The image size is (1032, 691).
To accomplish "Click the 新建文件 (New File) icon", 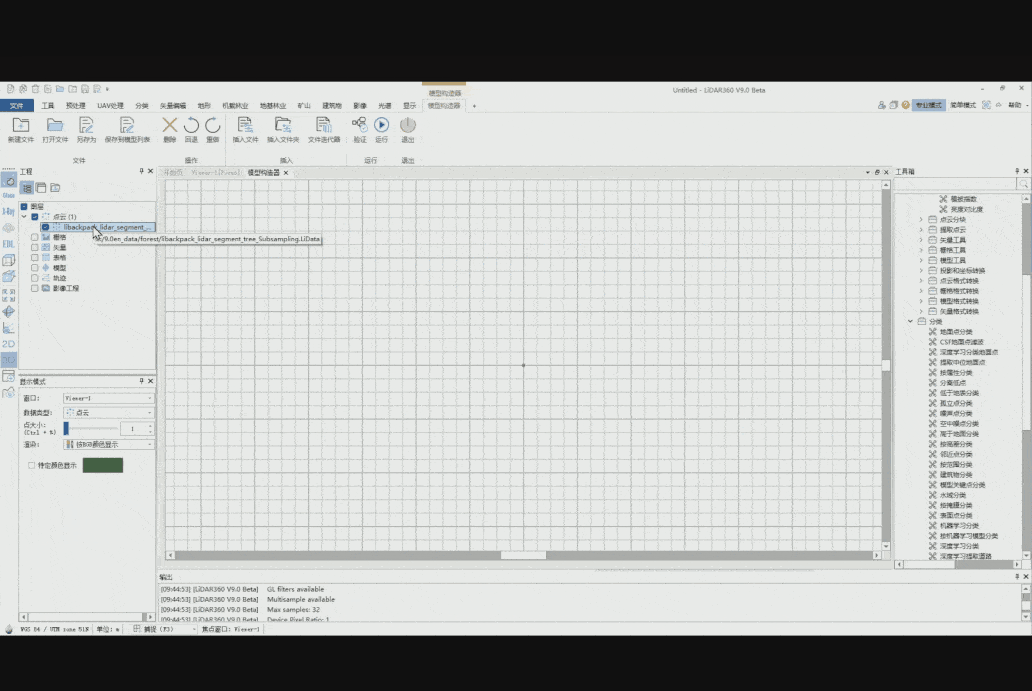I will click(21, 126).
